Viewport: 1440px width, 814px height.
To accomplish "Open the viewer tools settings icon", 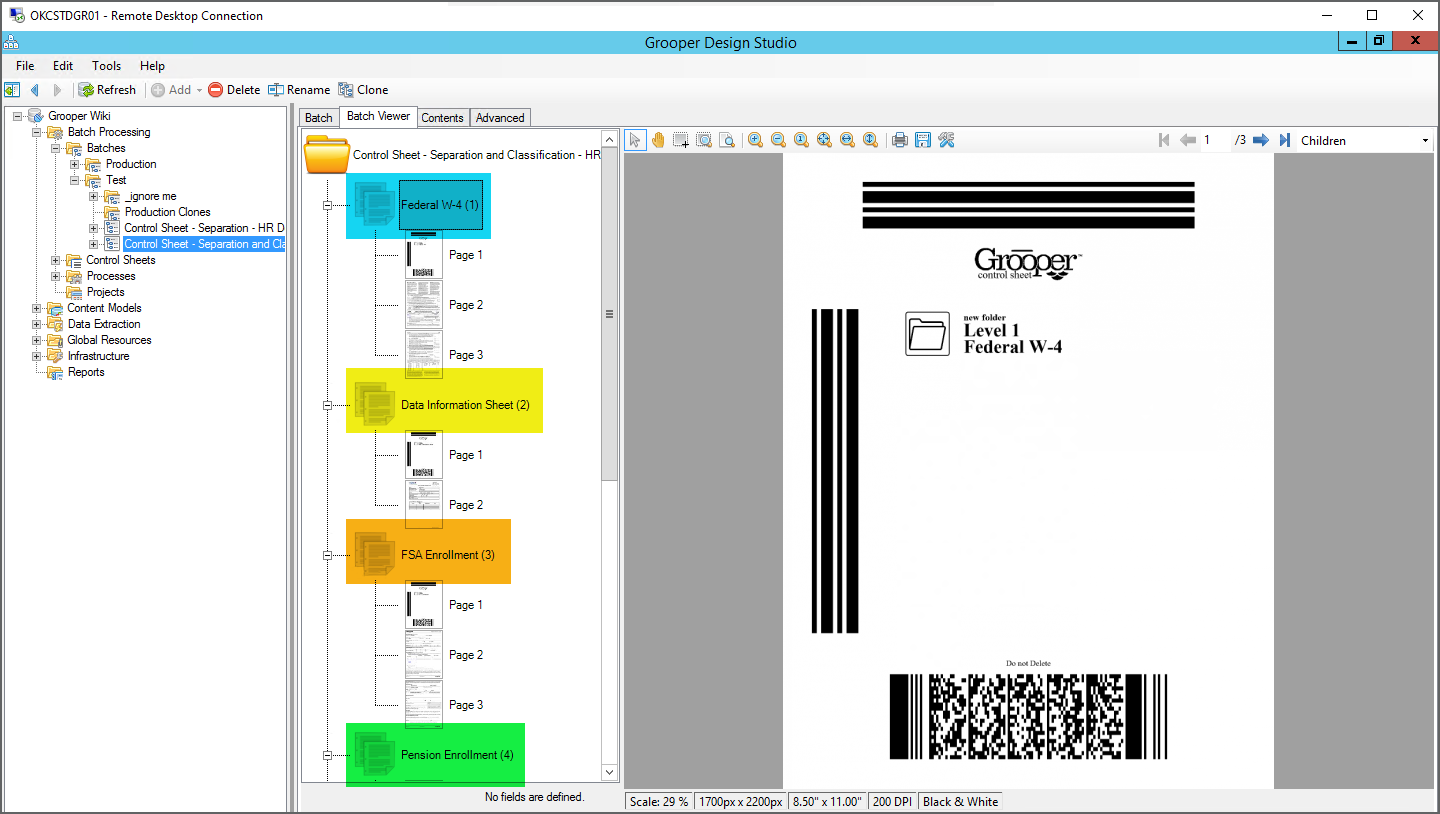I will click(x=946, y=140).
